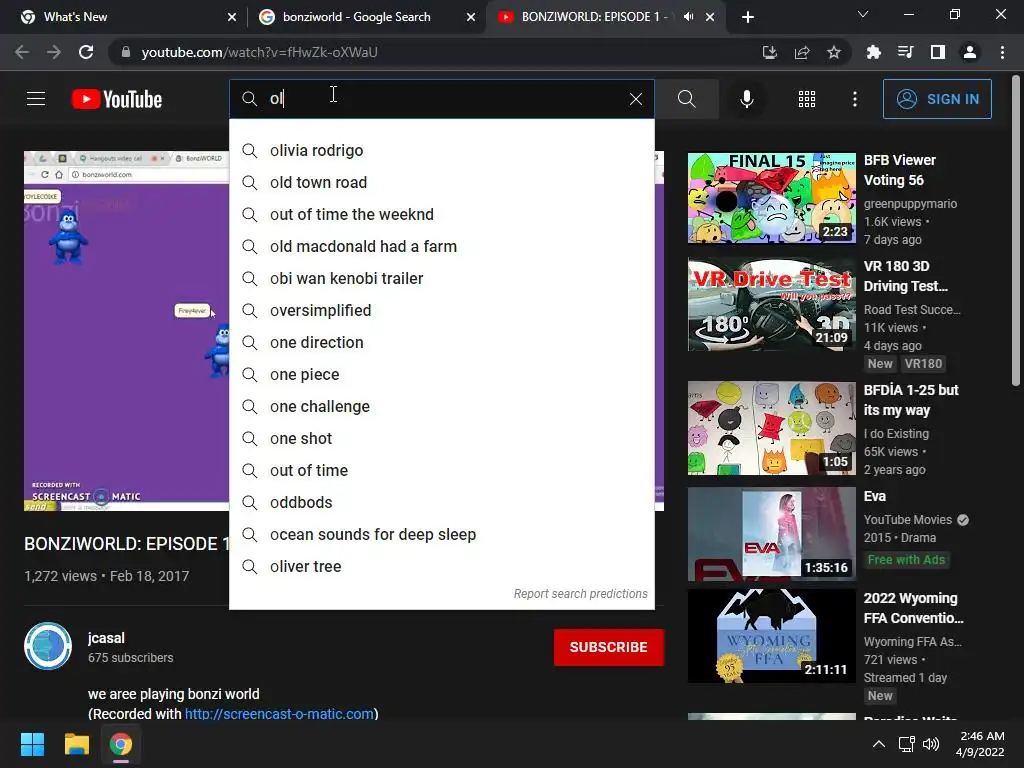Image resolution: width=1024 pixels, height=768 pixels.
Task: Open the jcasal channel name link
Action: click(x=106, y=638)
